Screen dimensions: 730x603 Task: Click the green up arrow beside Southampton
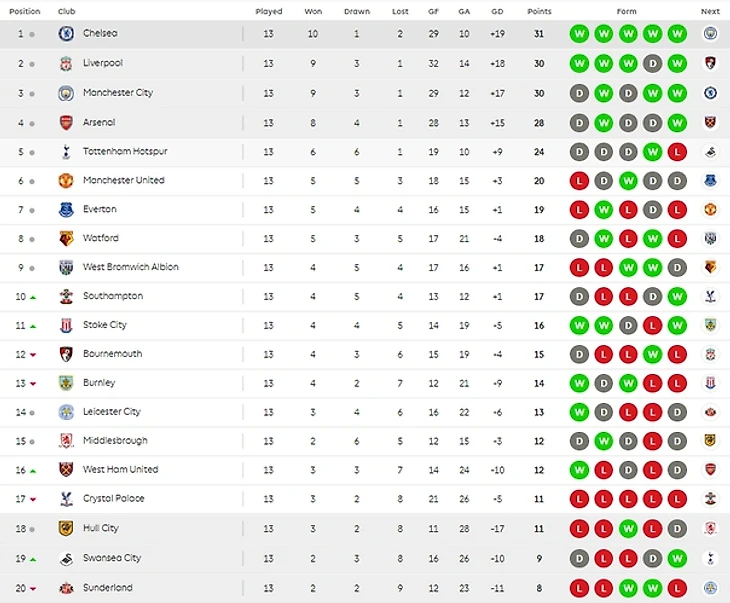[33, 297]
